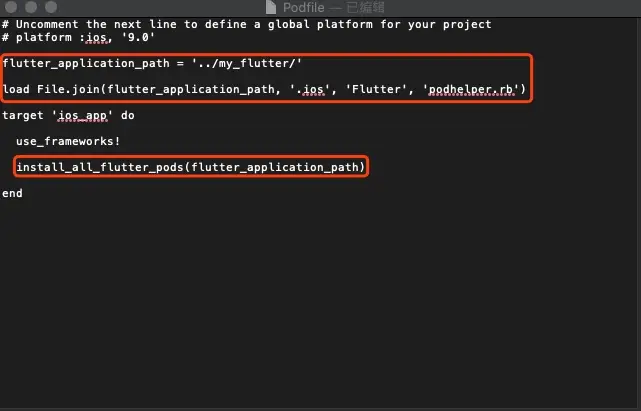
Task: Click on the use_frameworks! line
Action: coord(68,141)
